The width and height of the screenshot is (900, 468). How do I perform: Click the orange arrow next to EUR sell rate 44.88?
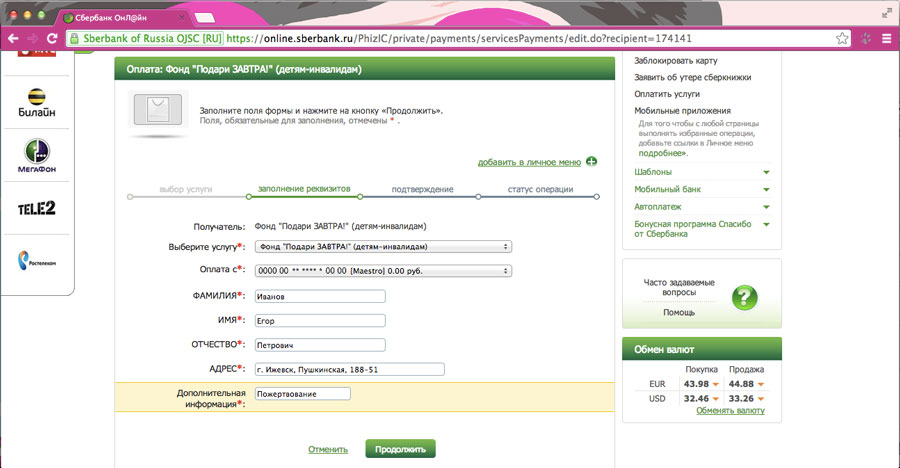tap(761, 384)
